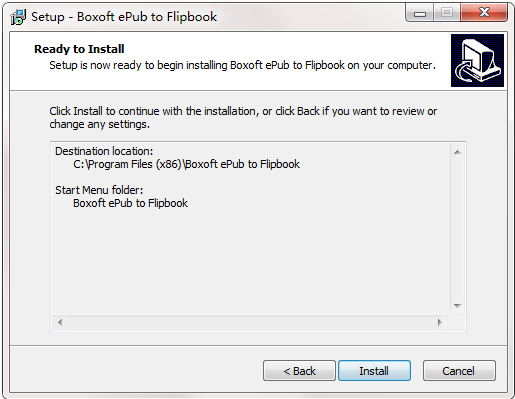Click the Boxoft ePub to Flipbook folder name line

pos(130,203)
